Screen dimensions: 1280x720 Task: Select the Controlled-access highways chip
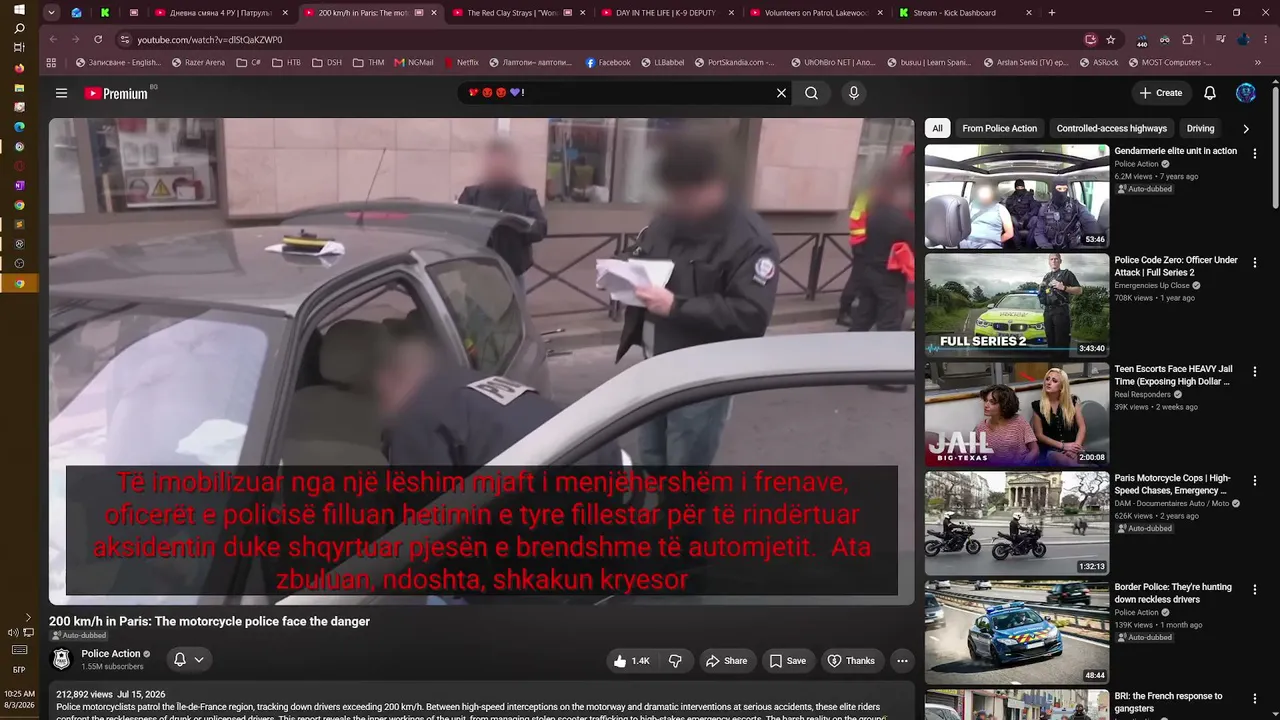[1112, 128]
